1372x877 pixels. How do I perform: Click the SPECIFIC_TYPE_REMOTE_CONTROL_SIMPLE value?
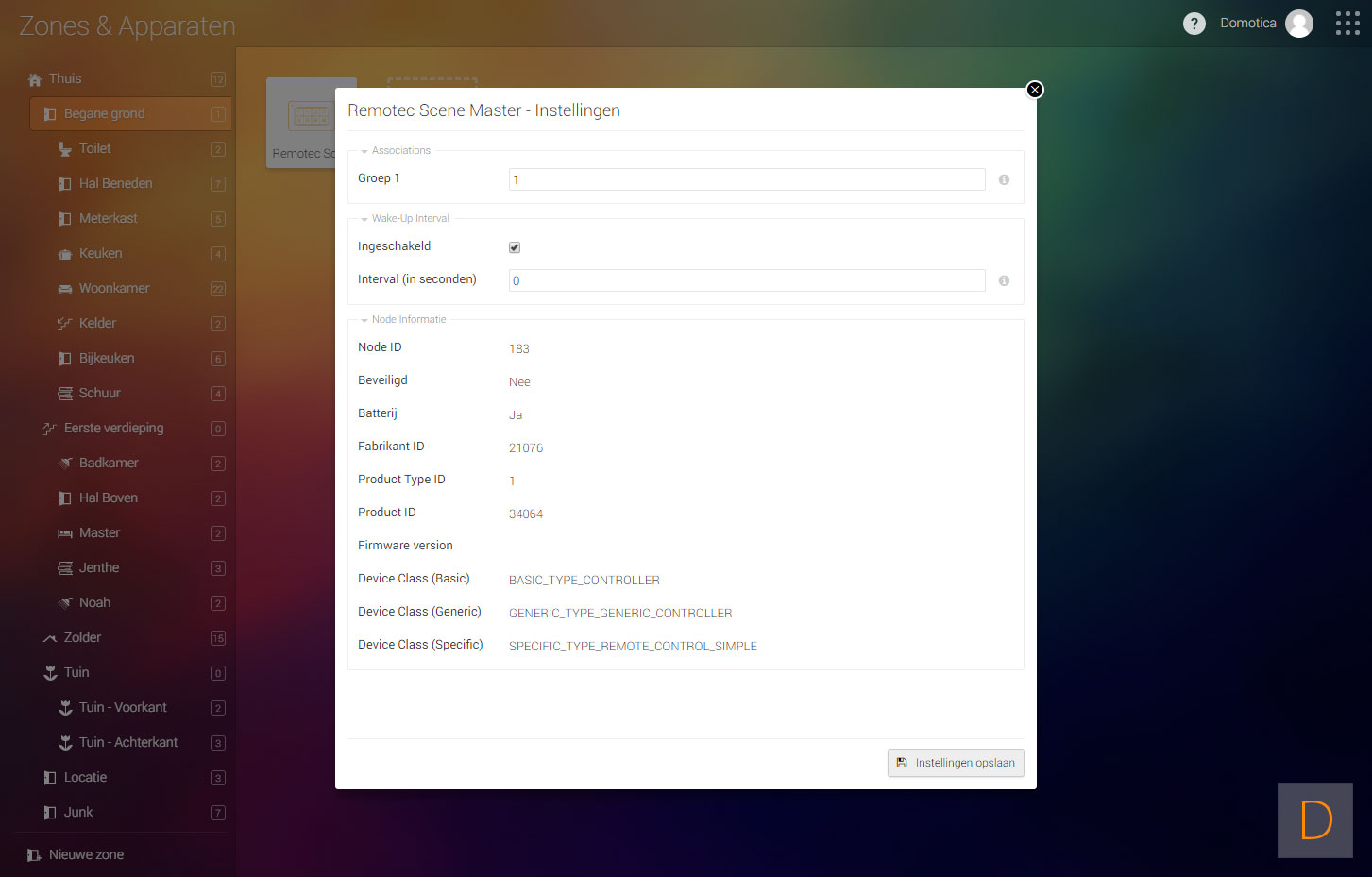pyautogui.click(x=633, y=647)
